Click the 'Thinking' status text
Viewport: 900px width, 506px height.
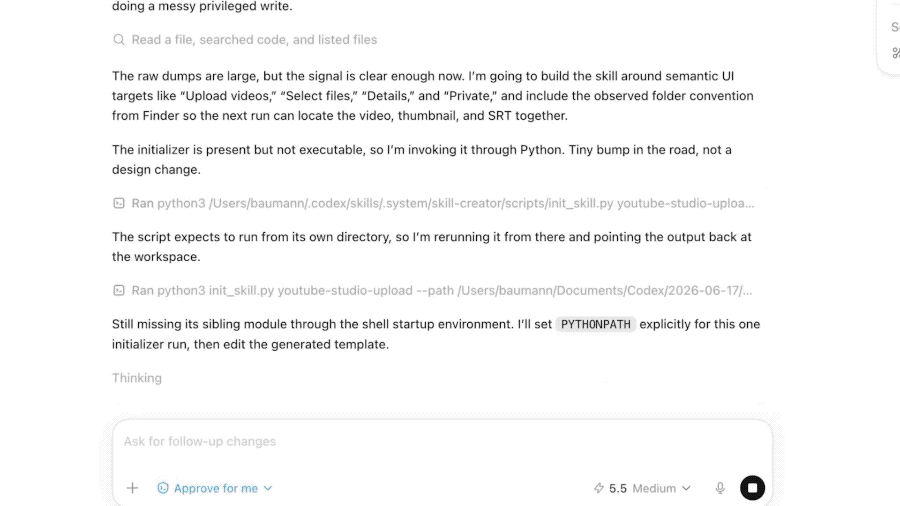(x=137, y=378)
